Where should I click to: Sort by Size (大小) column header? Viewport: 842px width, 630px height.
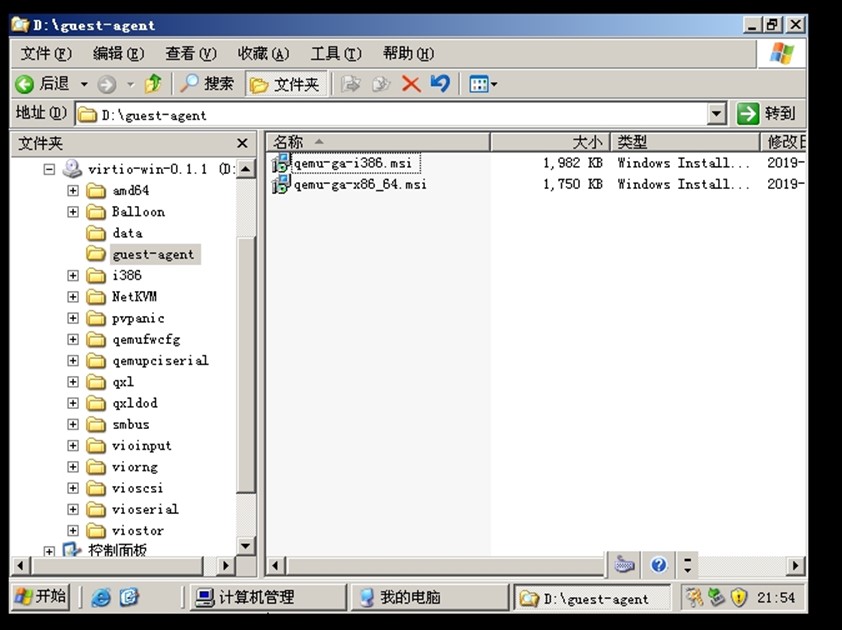point(550,142)
